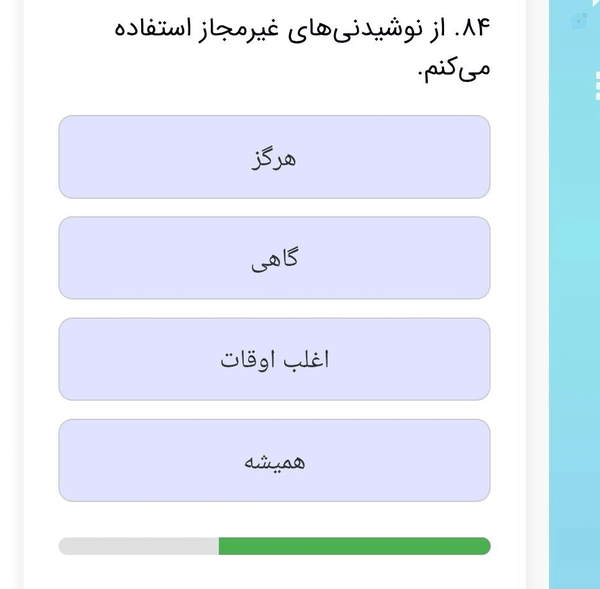Mark همیشه (always) as your answer
Image resolution: width=600 pixels, height=589 pixels.
pyautogui.click(x=274, y=460)
